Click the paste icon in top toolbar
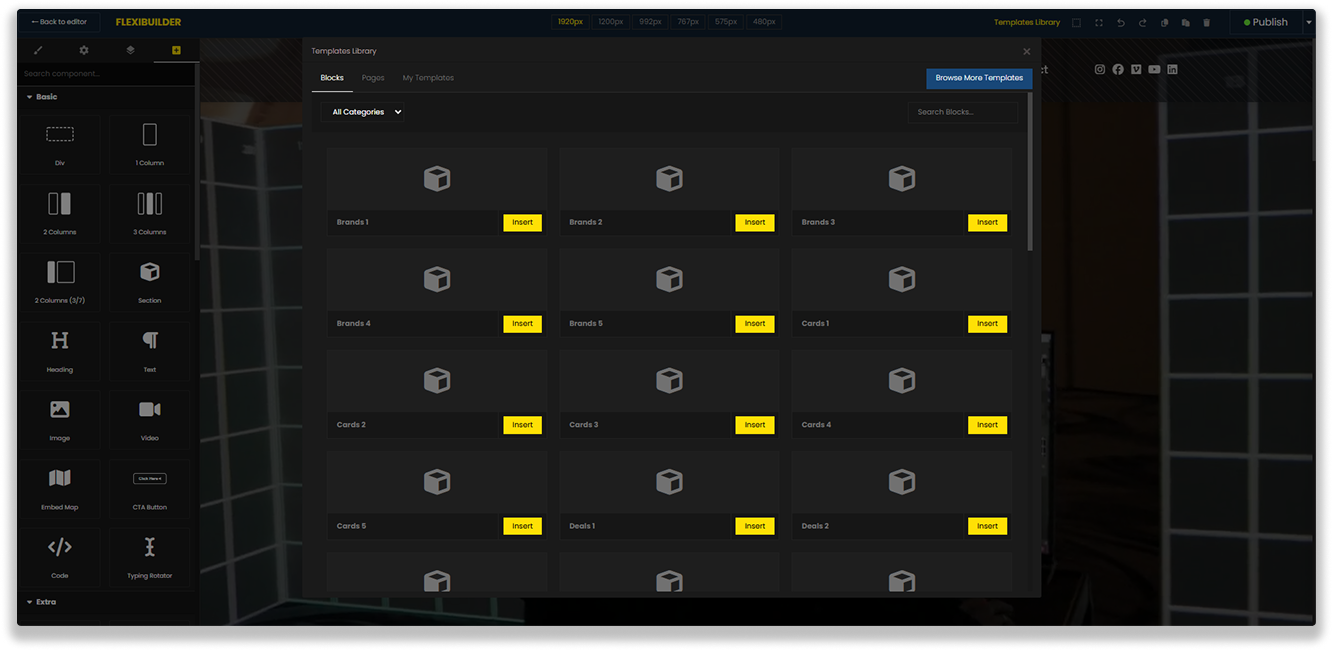The height and width of the screenshot is (651, 1333). [x=1185, y=22]
